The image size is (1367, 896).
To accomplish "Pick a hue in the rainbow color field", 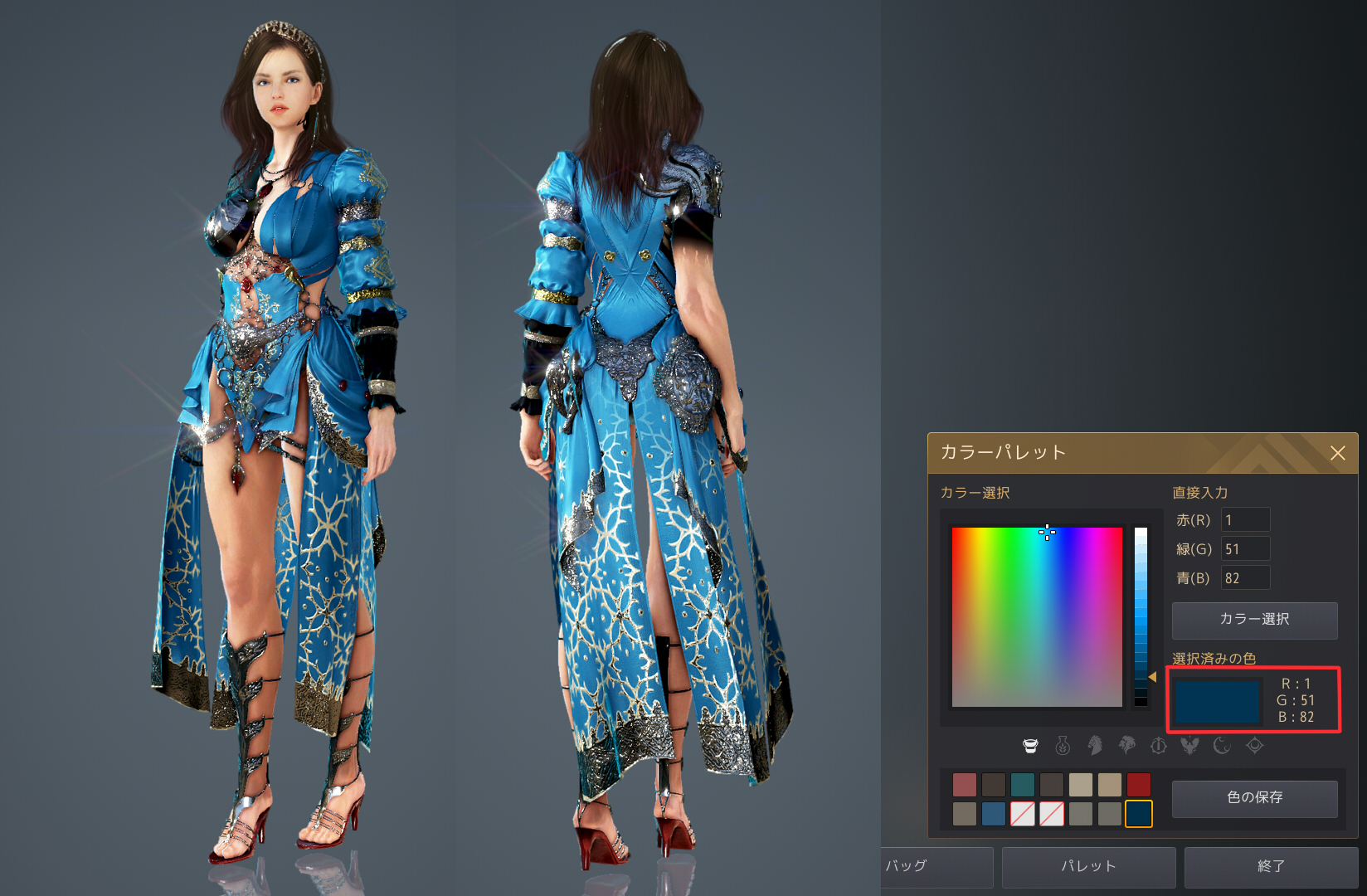I will click(x=1037, y=617).
